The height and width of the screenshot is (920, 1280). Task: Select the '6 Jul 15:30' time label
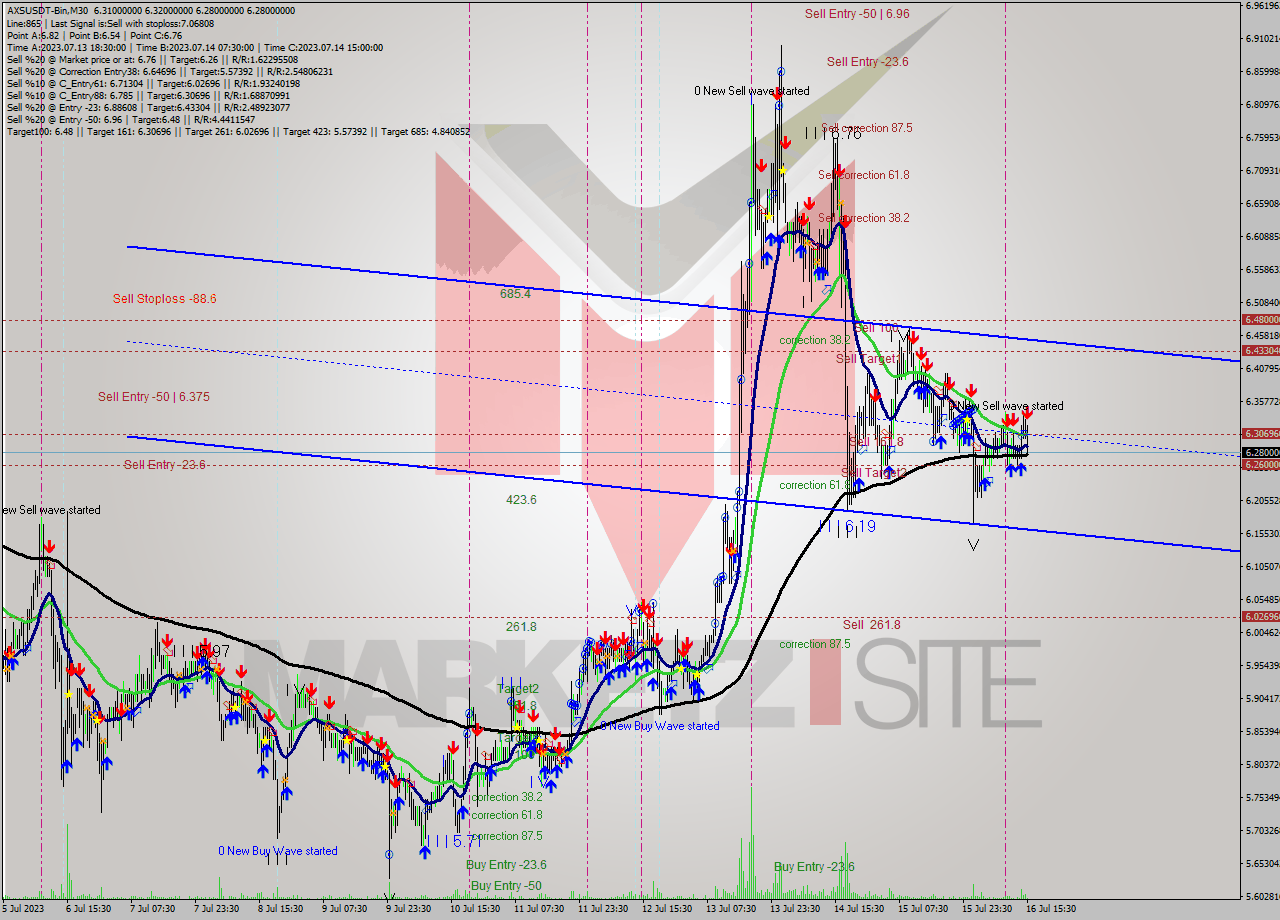pos(88,909)
